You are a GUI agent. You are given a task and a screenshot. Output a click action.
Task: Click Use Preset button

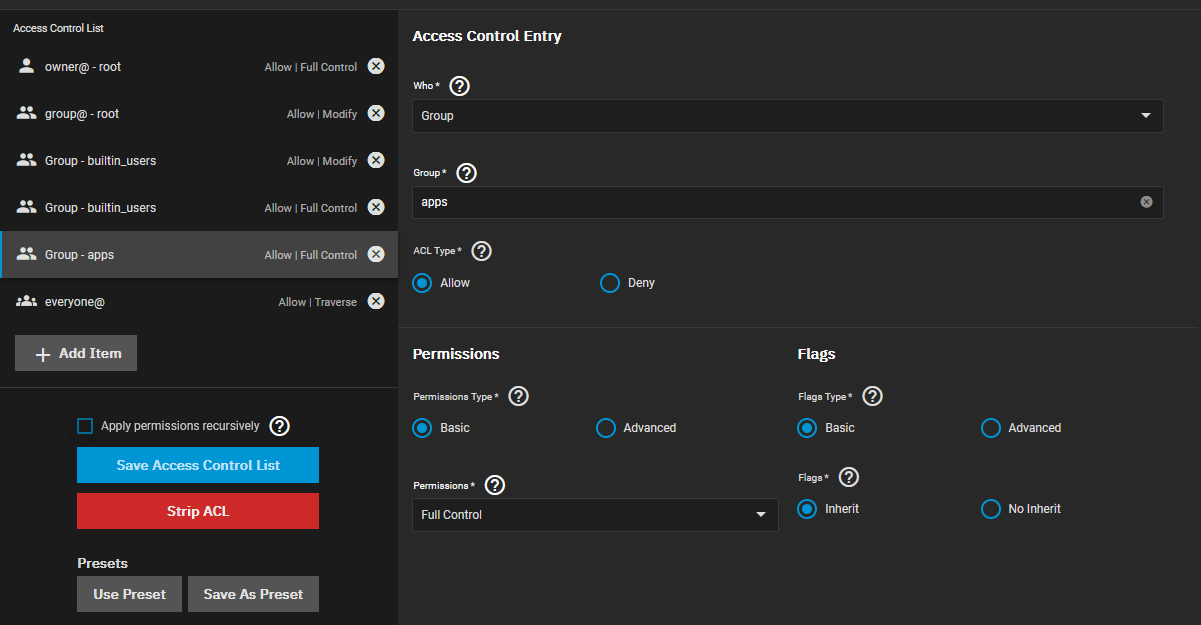pyautogui.click(x=129, y=594)
